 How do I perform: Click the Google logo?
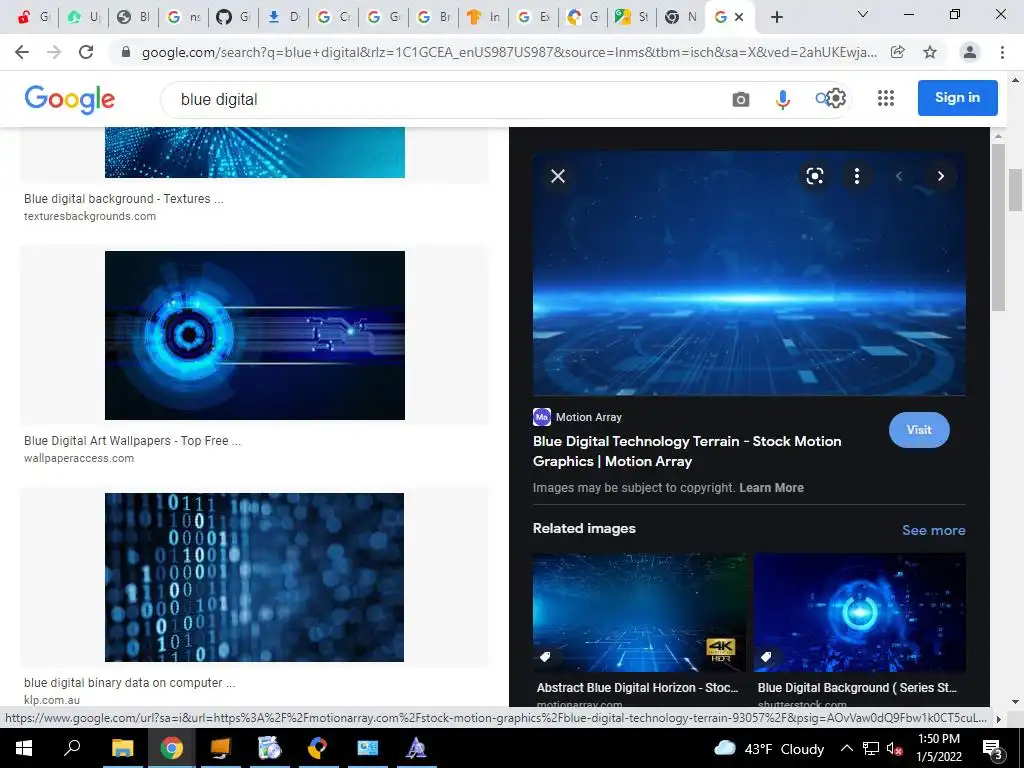69,99
